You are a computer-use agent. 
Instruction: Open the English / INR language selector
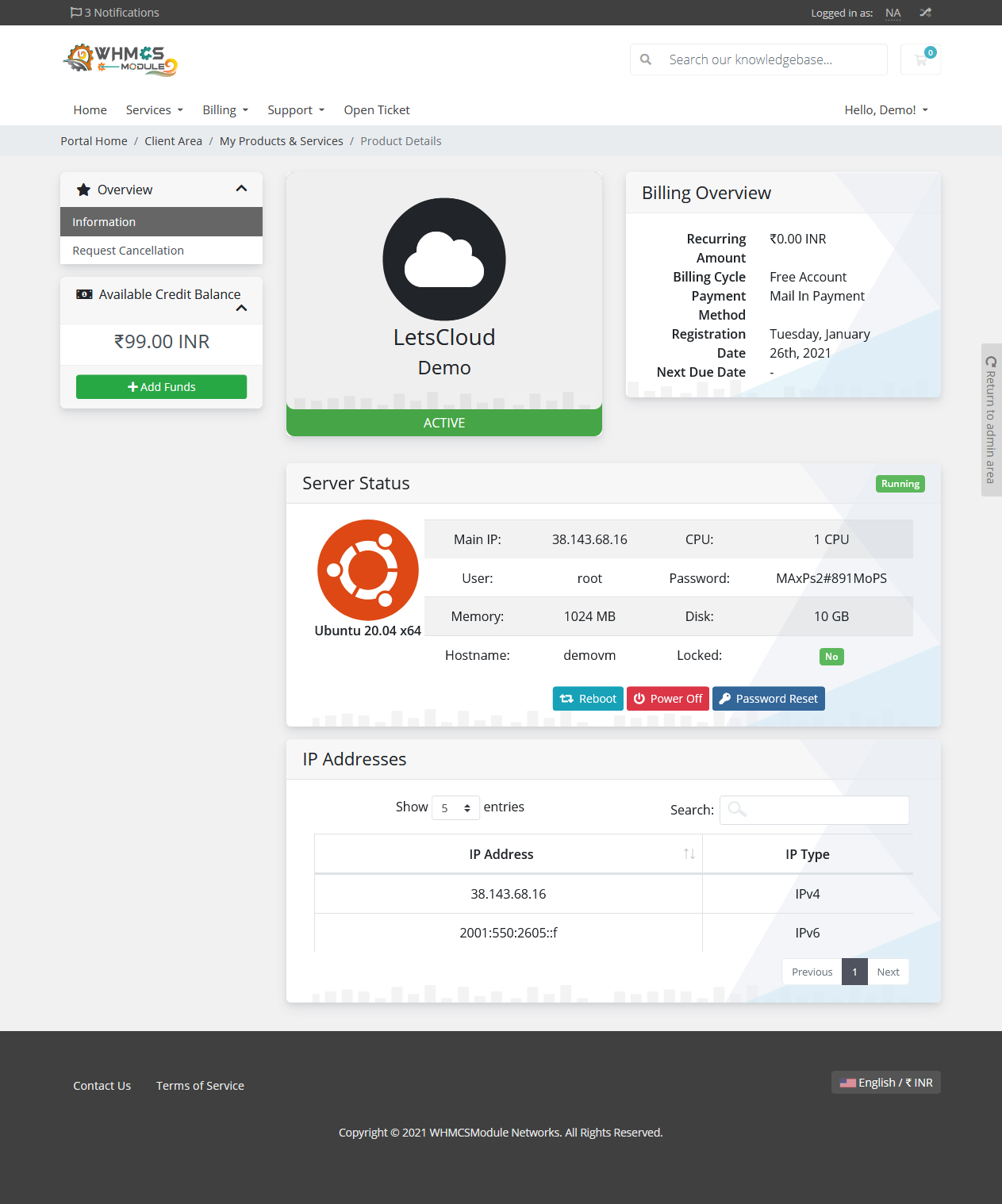886,1083
